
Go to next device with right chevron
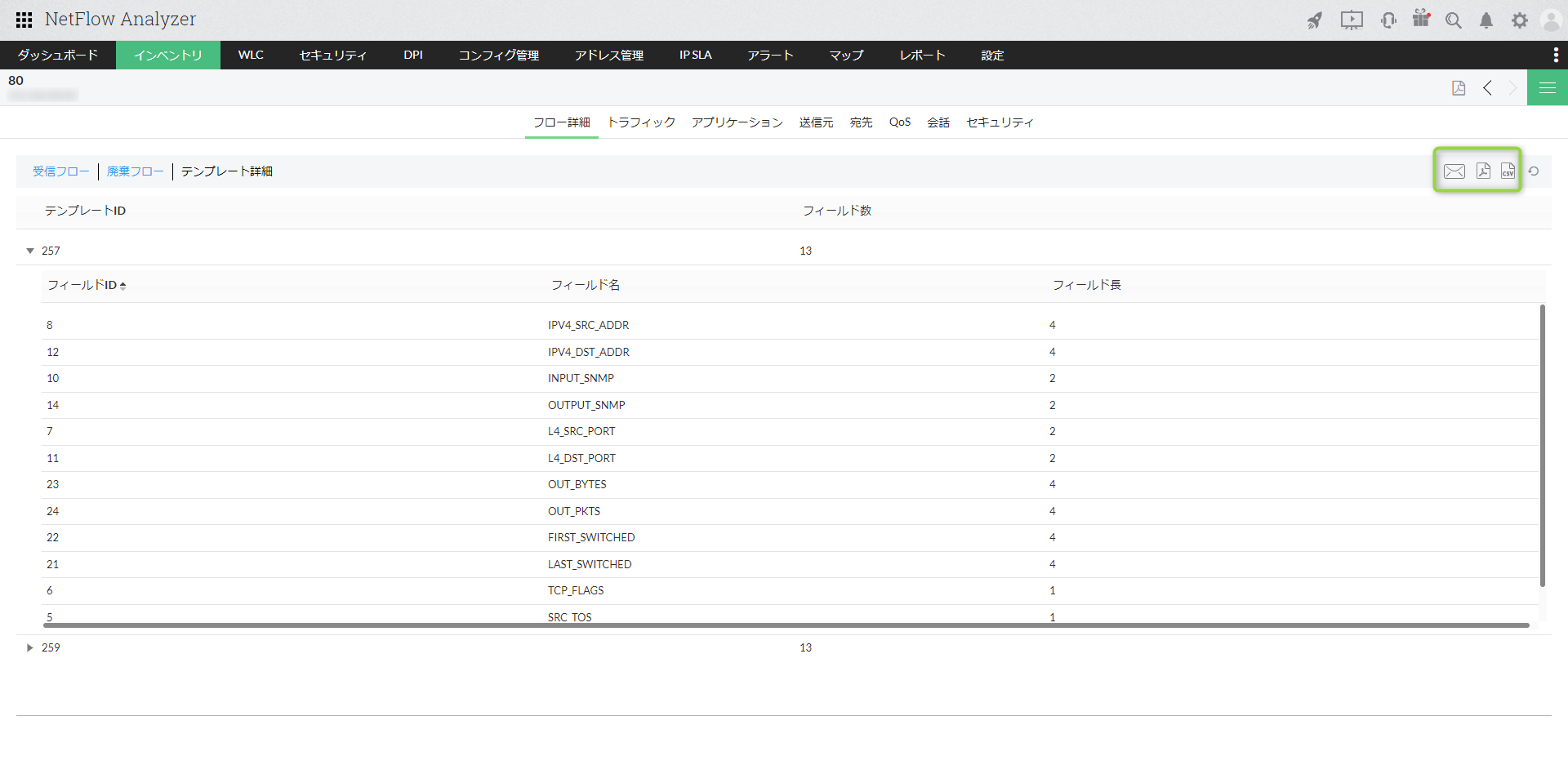click(1512, 88)
